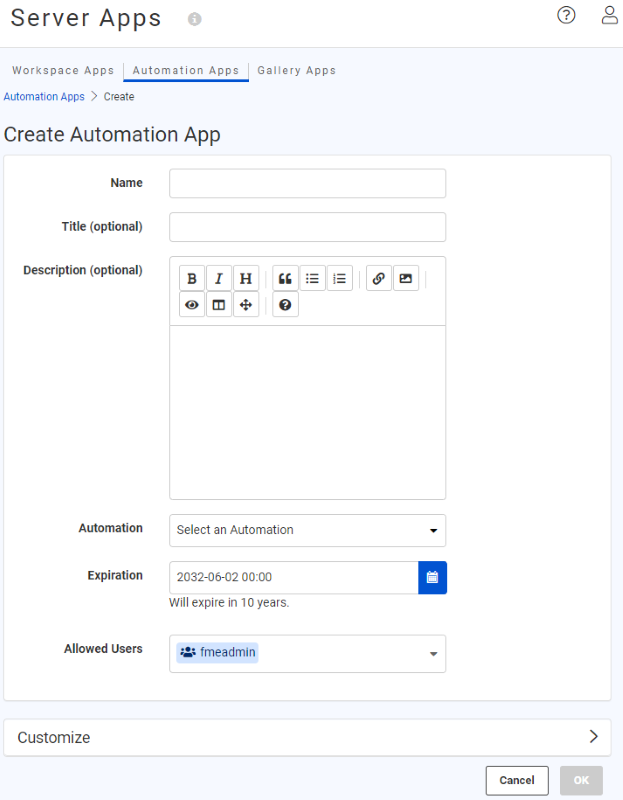The image size is (623, 800).
Task: Toggle bold formatting in description editor
Action: (192, 278)
